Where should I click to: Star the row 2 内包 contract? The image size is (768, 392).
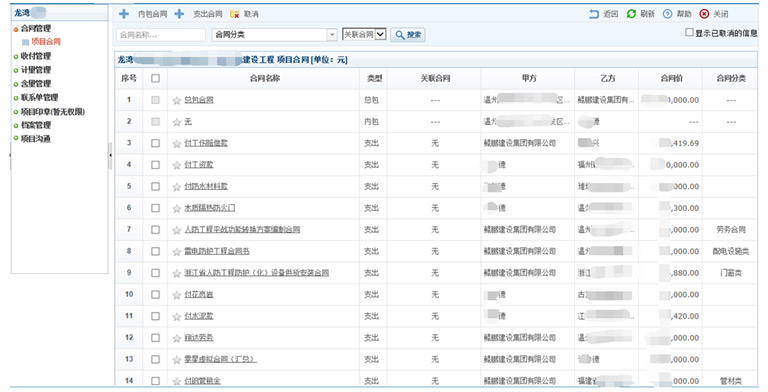pos(177,122)
